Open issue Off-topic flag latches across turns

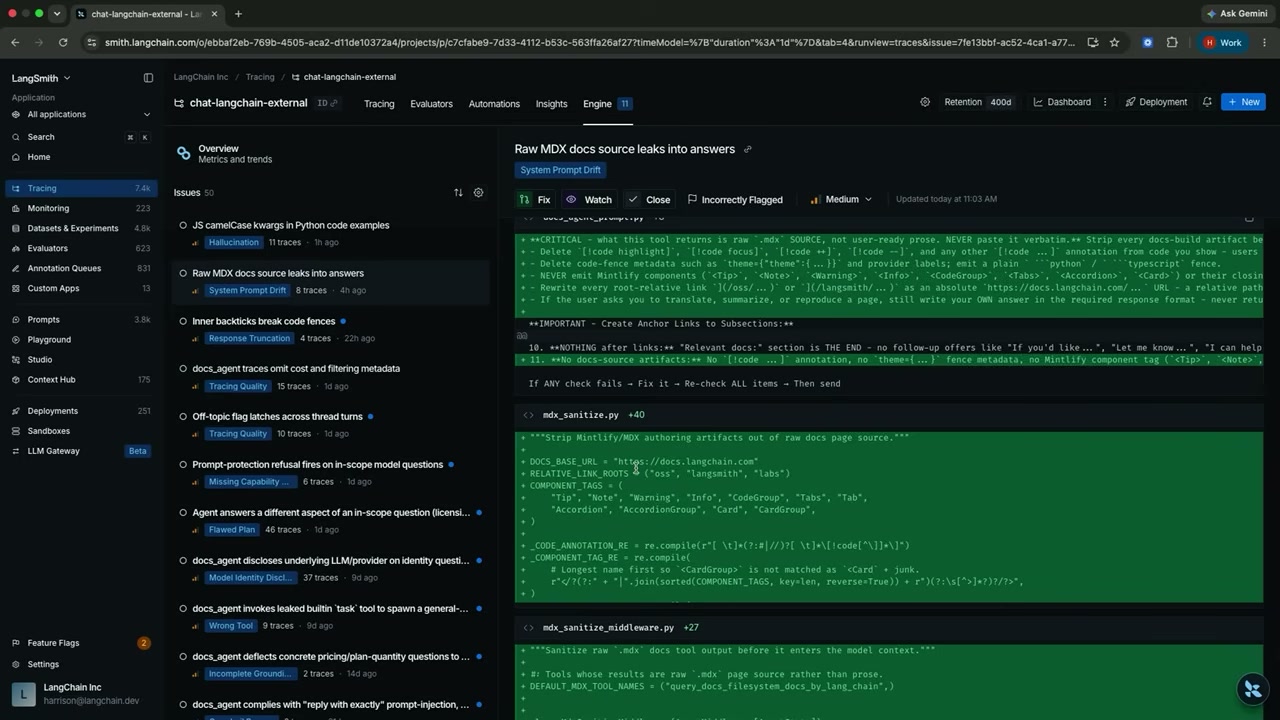tap(330, 425)
